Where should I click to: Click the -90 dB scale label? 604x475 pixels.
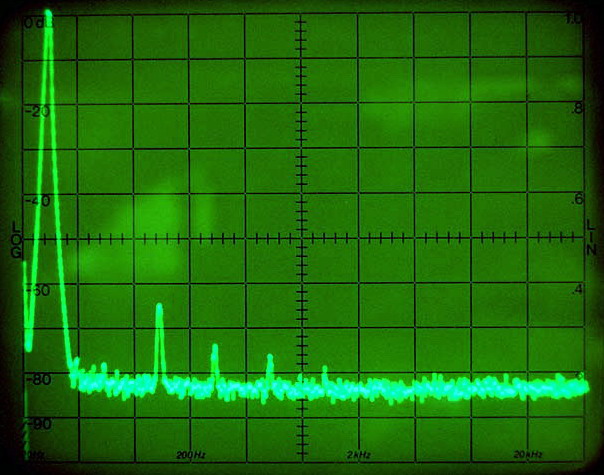click(38, 424)
